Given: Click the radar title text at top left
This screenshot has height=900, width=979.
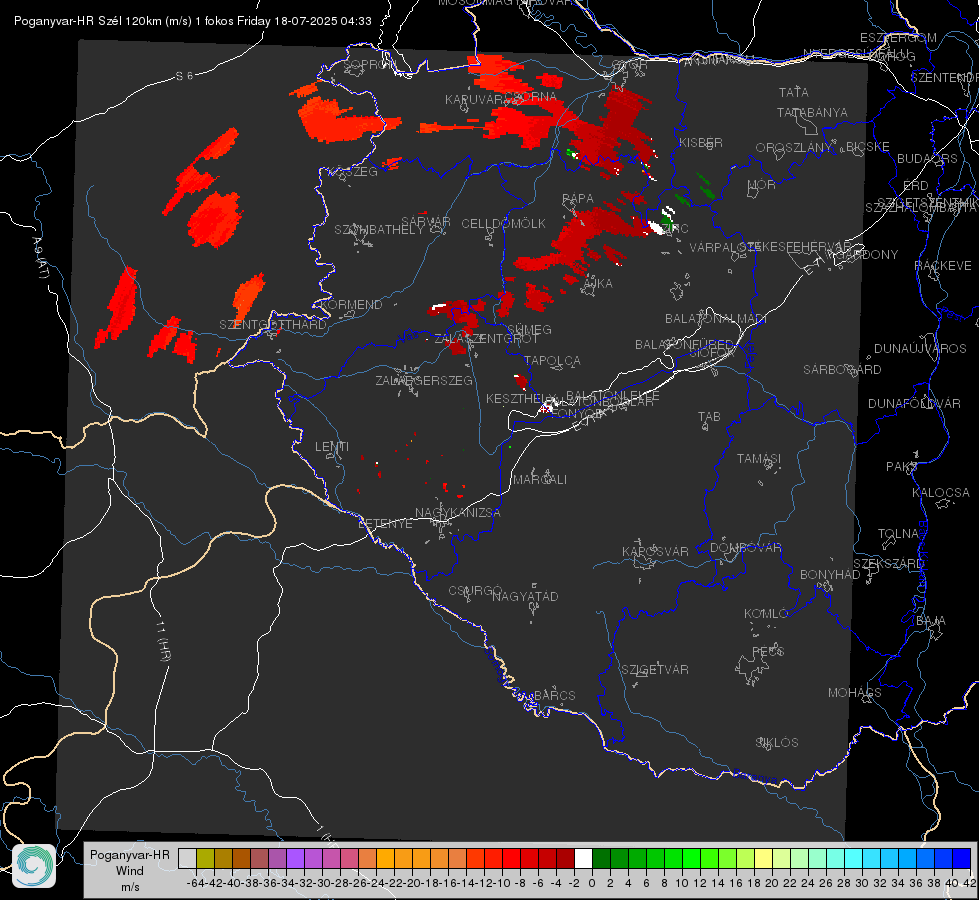Looking at the screenshot, I should click(192, 21).
